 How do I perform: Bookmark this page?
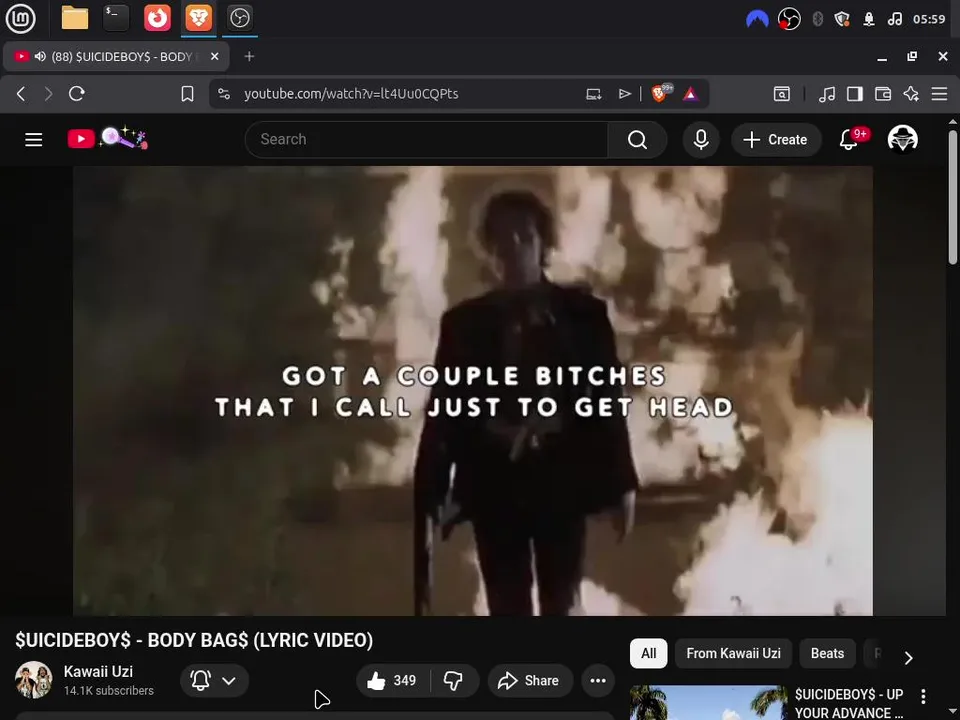point(187,94)
